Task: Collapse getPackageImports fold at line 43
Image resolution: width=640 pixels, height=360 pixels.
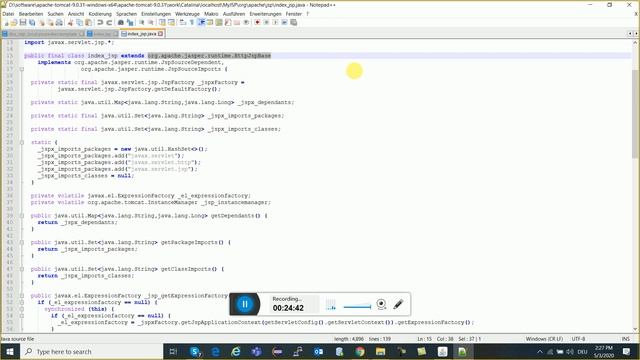Action: point(22,242)
